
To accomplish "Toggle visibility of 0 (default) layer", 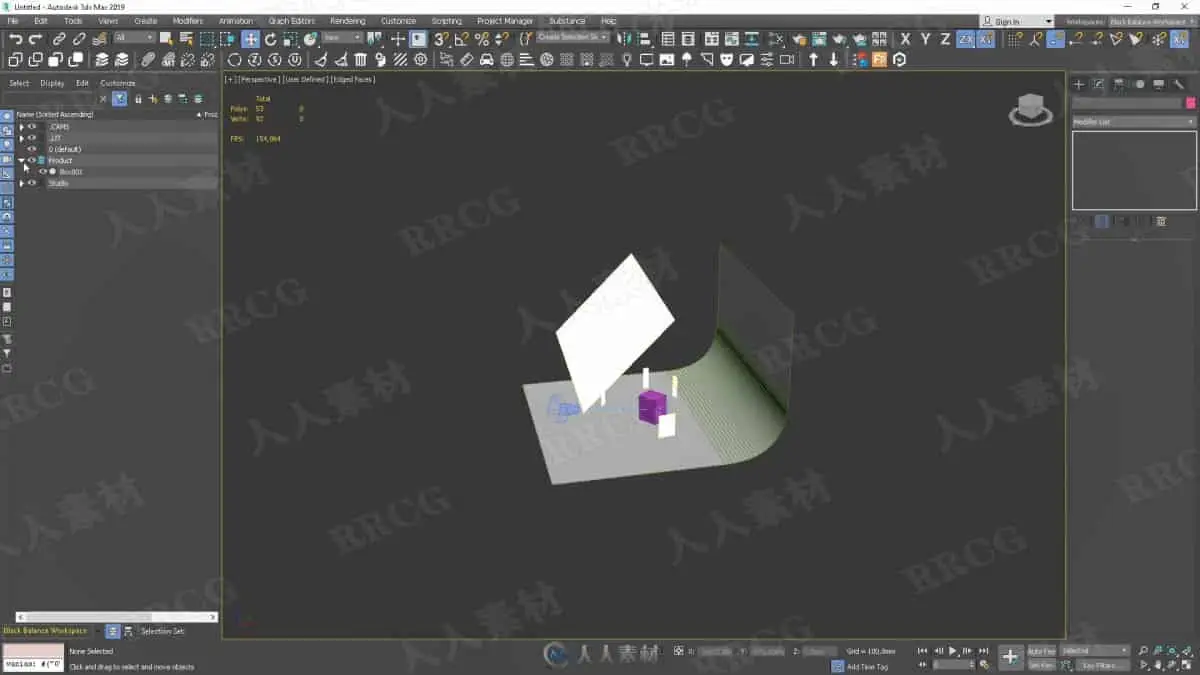I will pos(32,149).
